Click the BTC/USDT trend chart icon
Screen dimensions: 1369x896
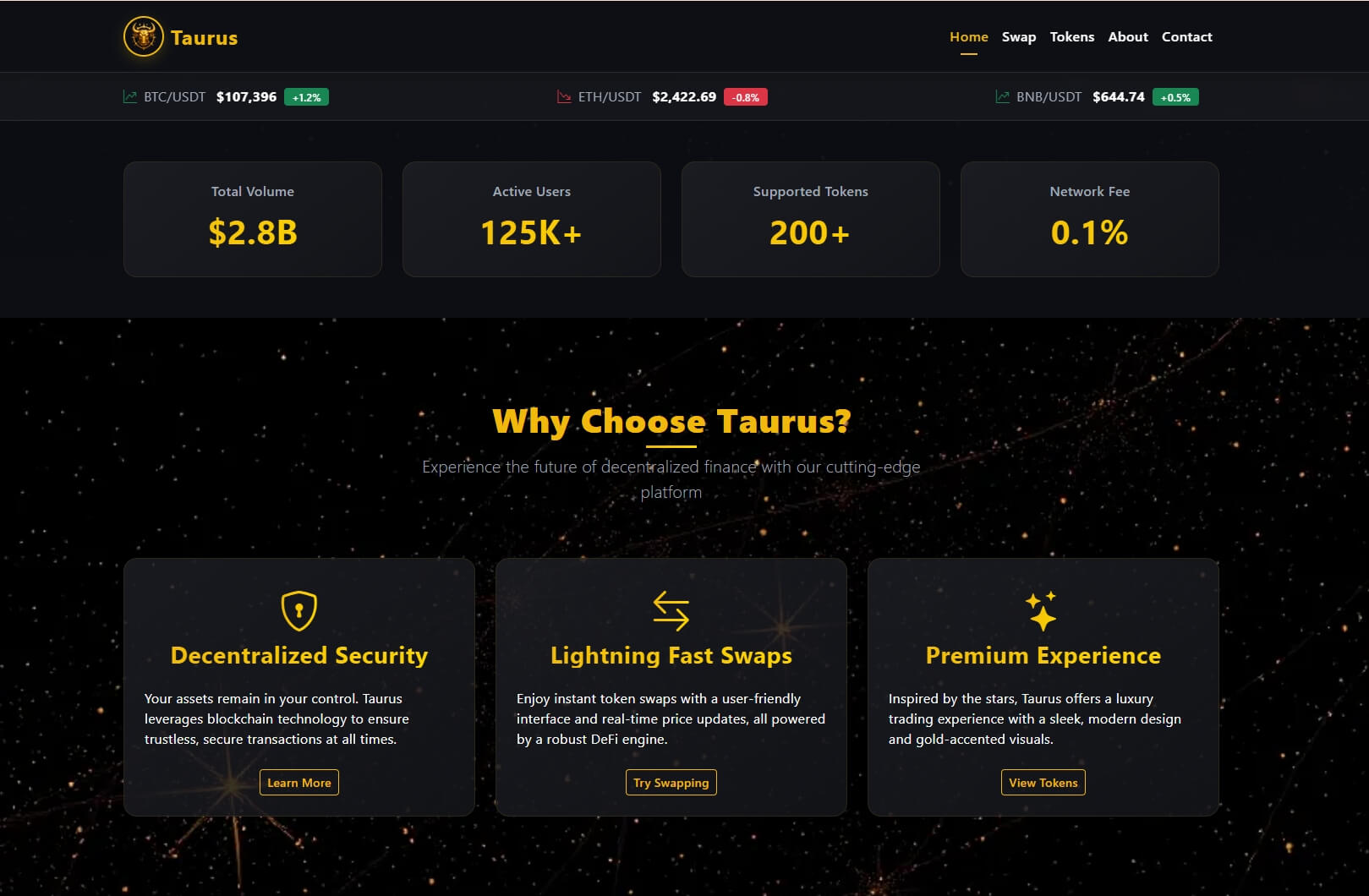pos(130,97)
